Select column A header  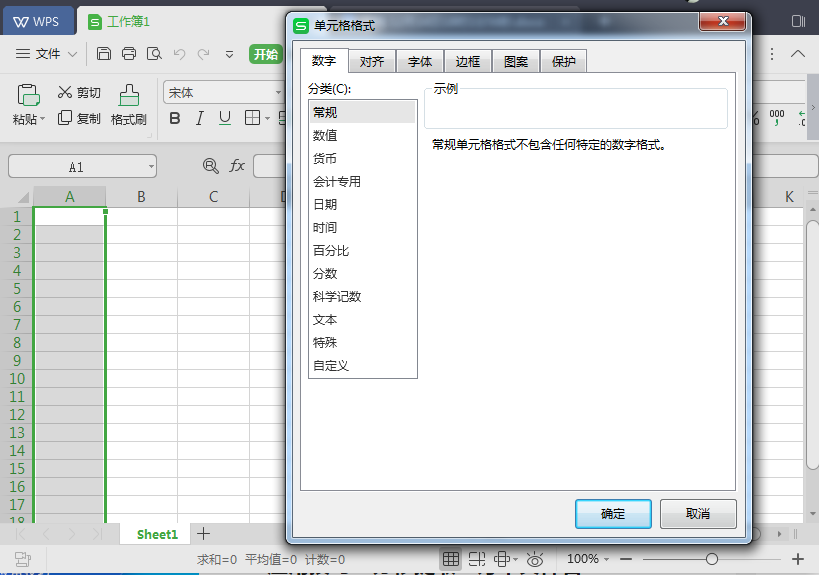[x=69, y=197]
